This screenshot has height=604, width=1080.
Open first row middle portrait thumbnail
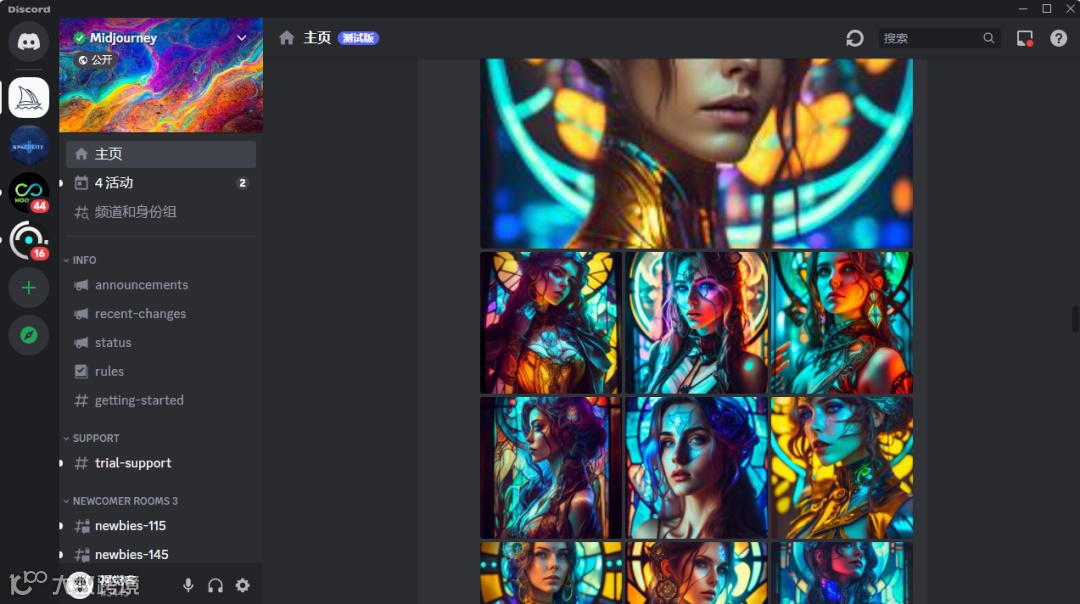(696, 322)
